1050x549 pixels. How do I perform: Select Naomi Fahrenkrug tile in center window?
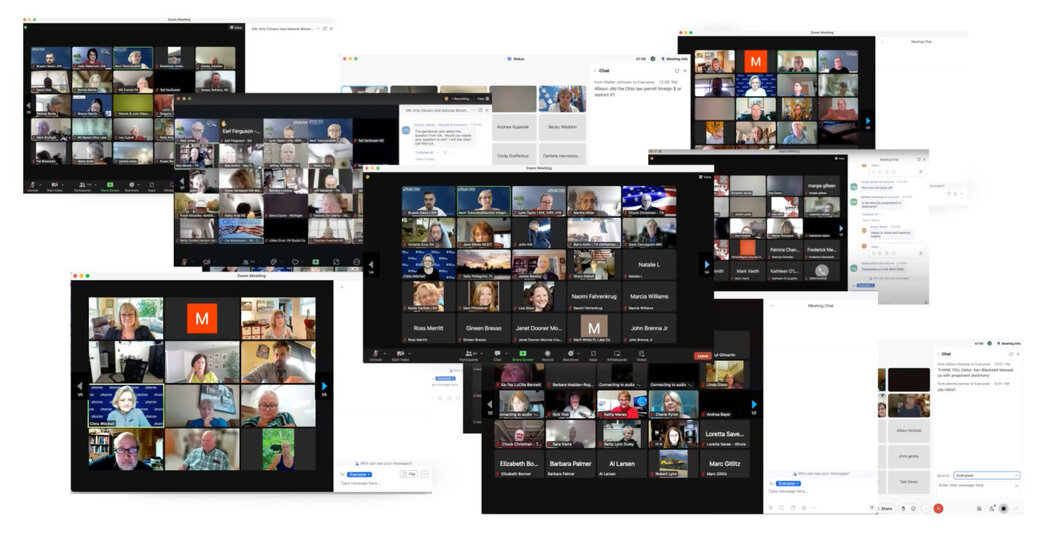593,297
